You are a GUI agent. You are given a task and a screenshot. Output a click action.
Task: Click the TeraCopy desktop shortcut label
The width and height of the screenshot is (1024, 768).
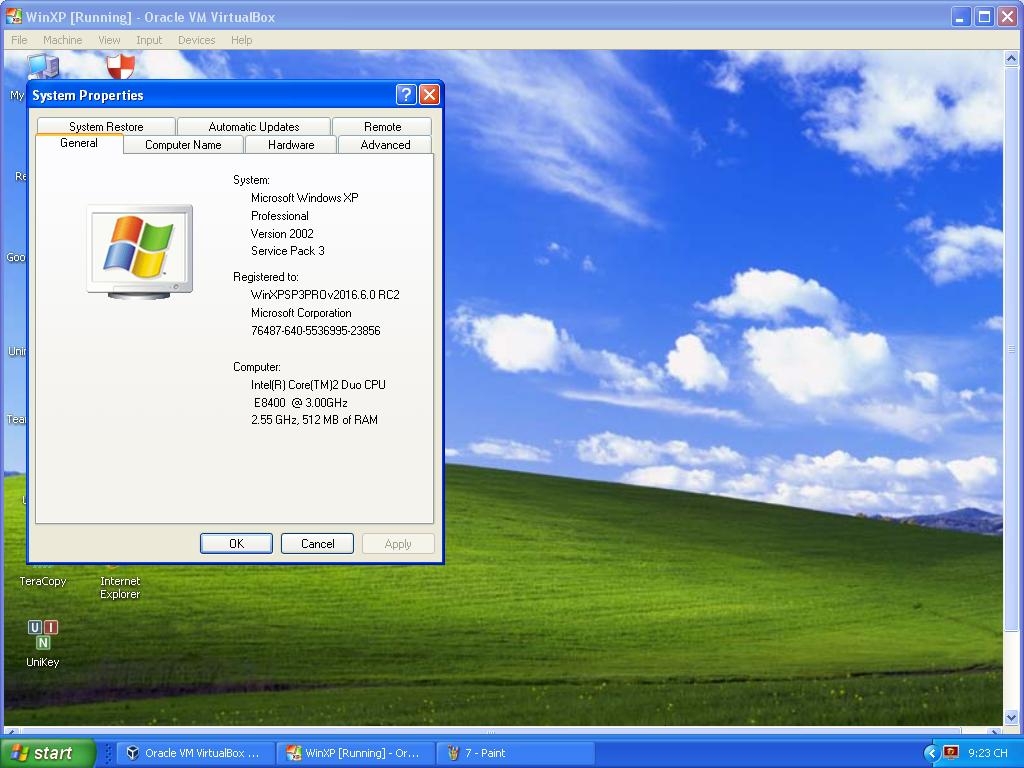click(43, 581)
